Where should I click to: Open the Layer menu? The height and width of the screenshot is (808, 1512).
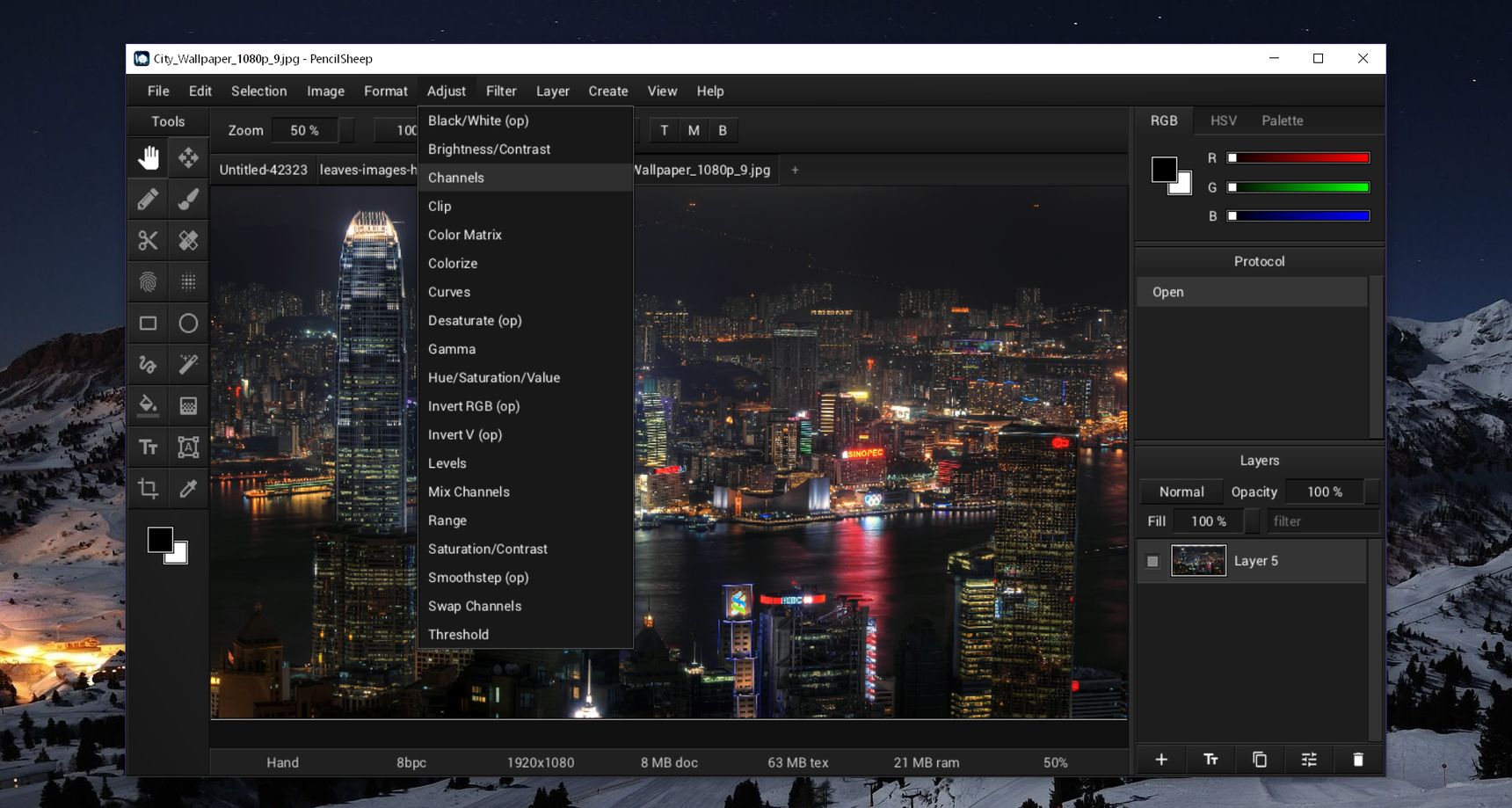pyautogui.click(x=553, y=91)
